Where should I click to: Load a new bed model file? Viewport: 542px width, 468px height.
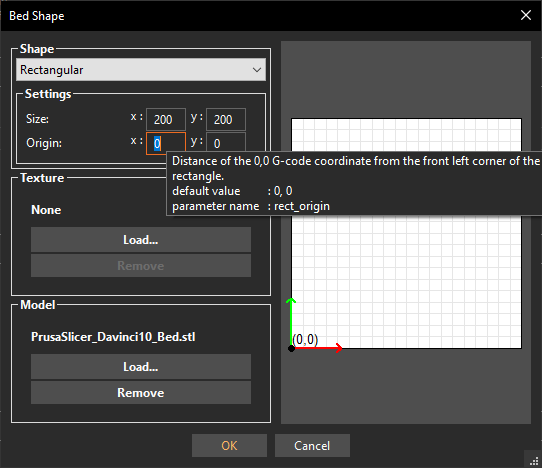pyautogui.click(x=141, y=366)
